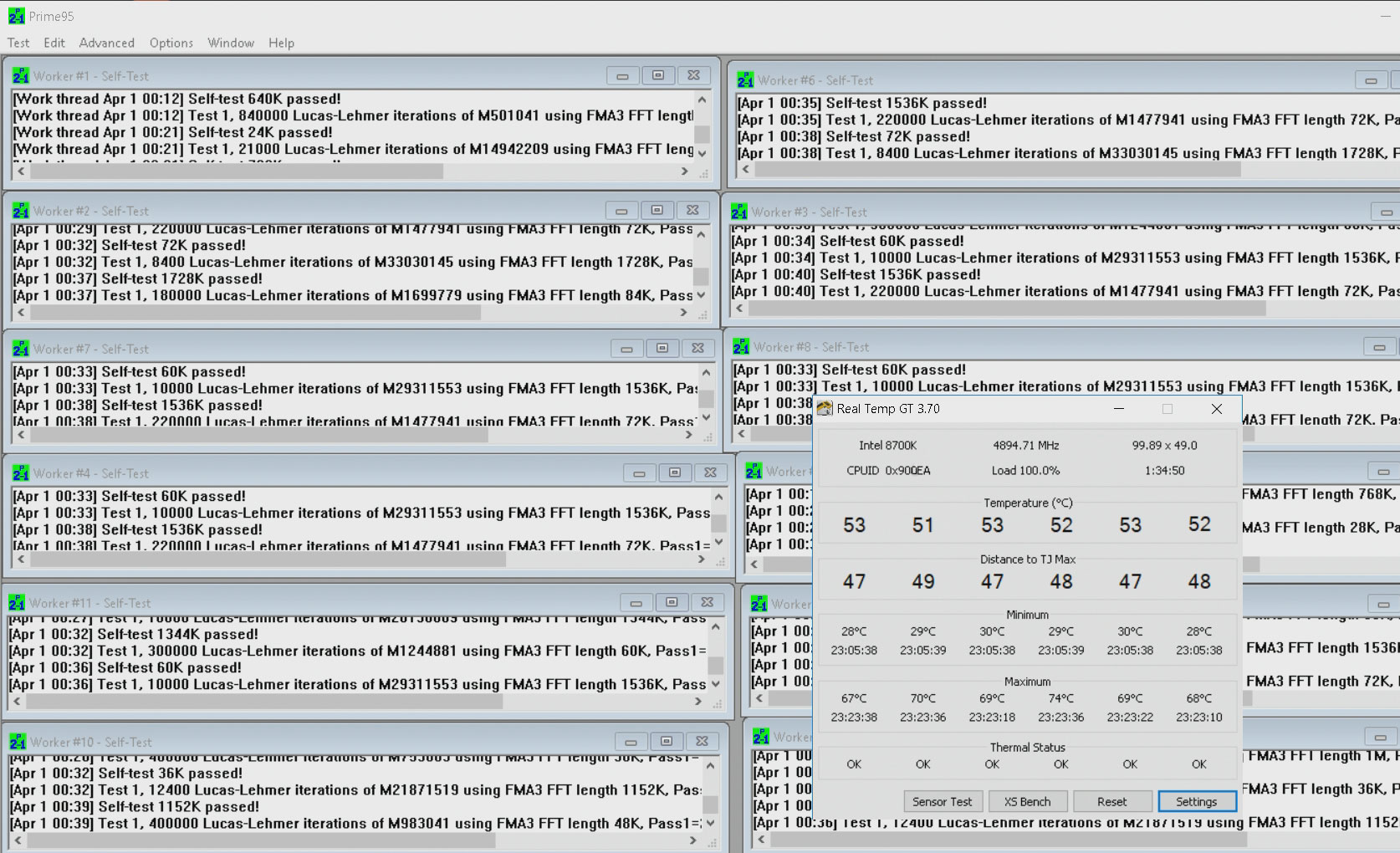Click Worker #1 vertical scrollbar down arrow
The height and width of the screenshot is (853, 1400).
(702, 153)
